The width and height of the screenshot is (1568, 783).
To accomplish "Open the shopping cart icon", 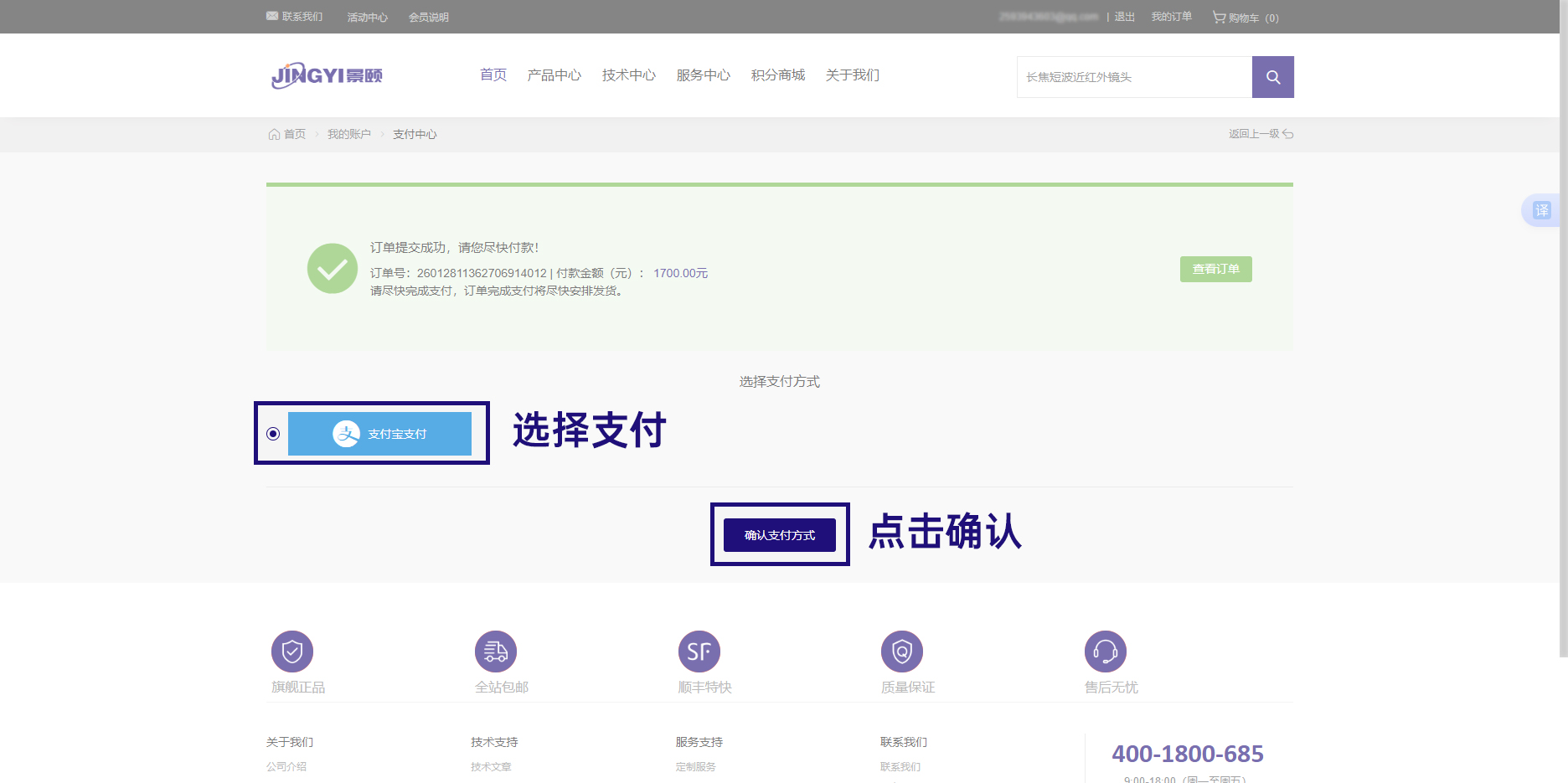I will 1219,17.
